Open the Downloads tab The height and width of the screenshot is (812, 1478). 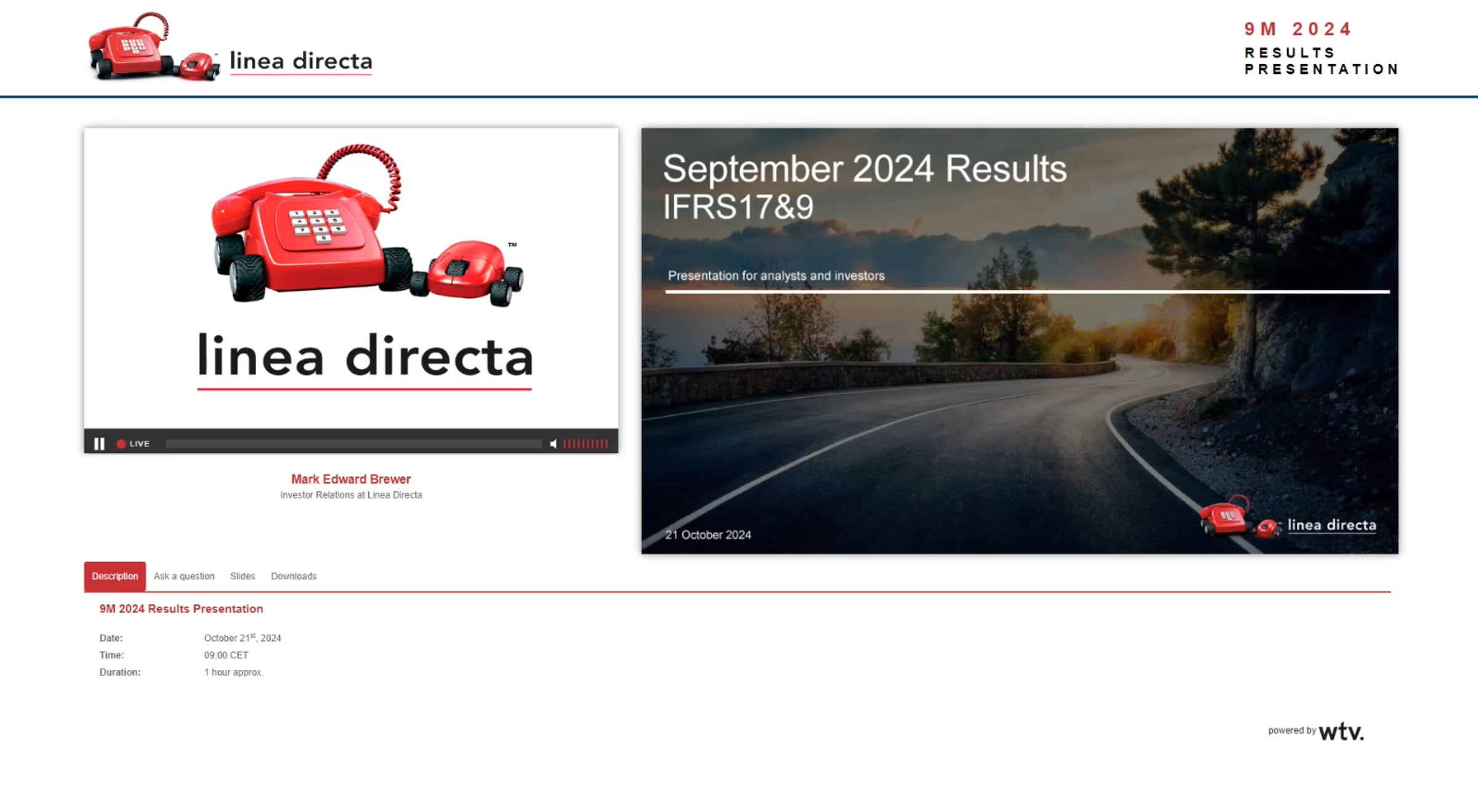coord(294,576)
